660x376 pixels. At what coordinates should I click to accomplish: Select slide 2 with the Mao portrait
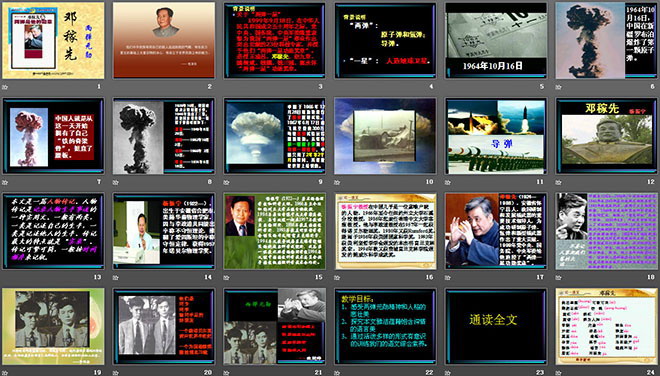(164, 40)
